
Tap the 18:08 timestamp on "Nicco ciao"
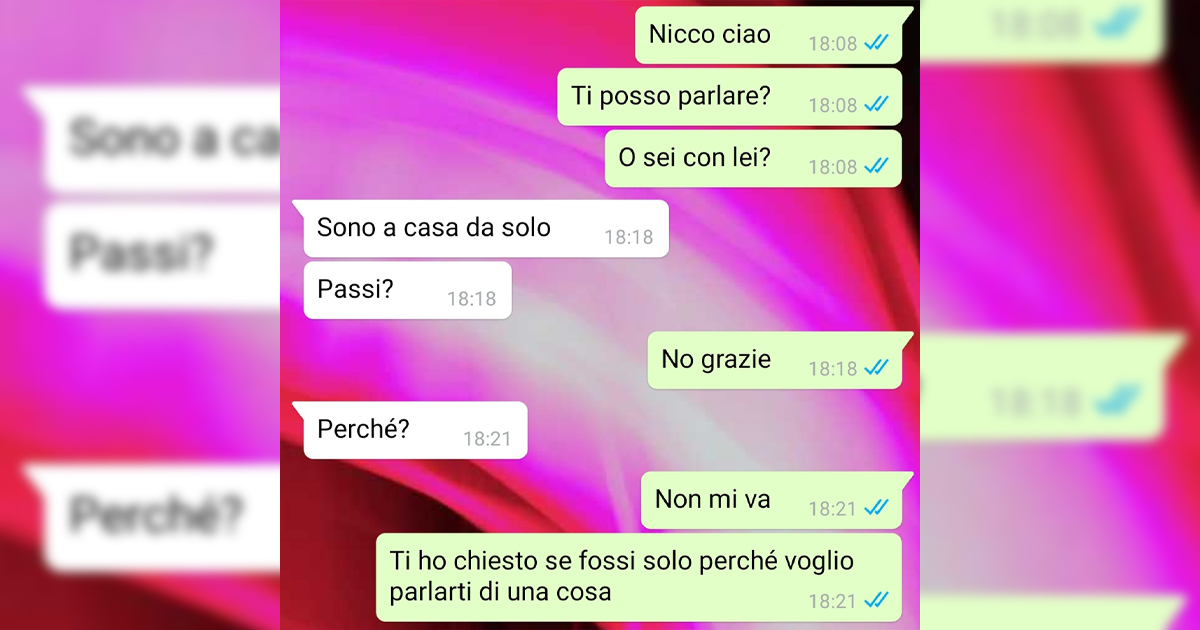tap(833, 44)
